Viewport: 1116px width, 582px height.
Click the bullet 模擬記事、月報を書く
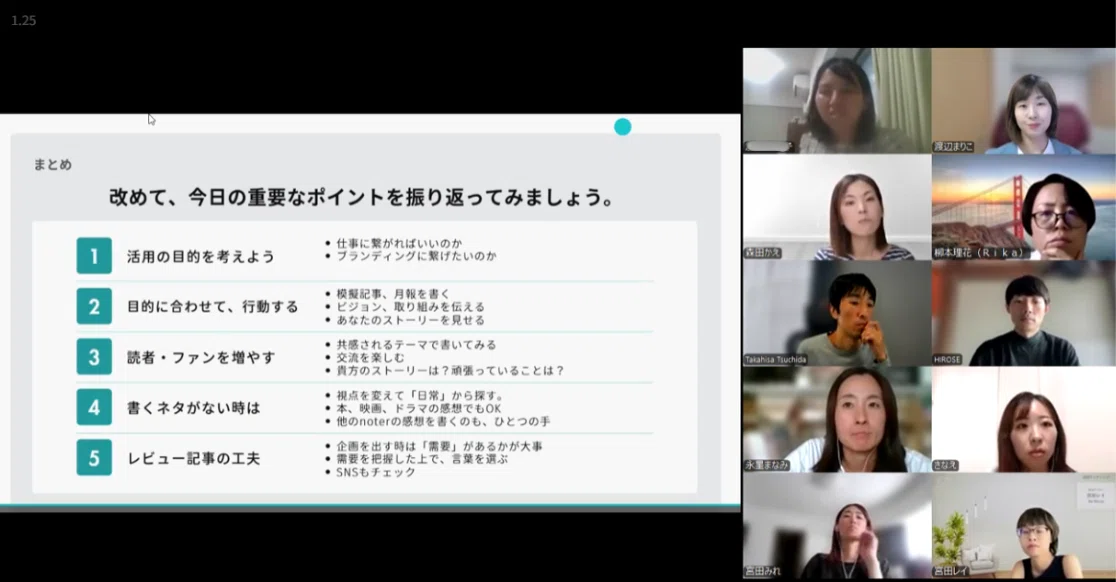click(x=393, y=294)
